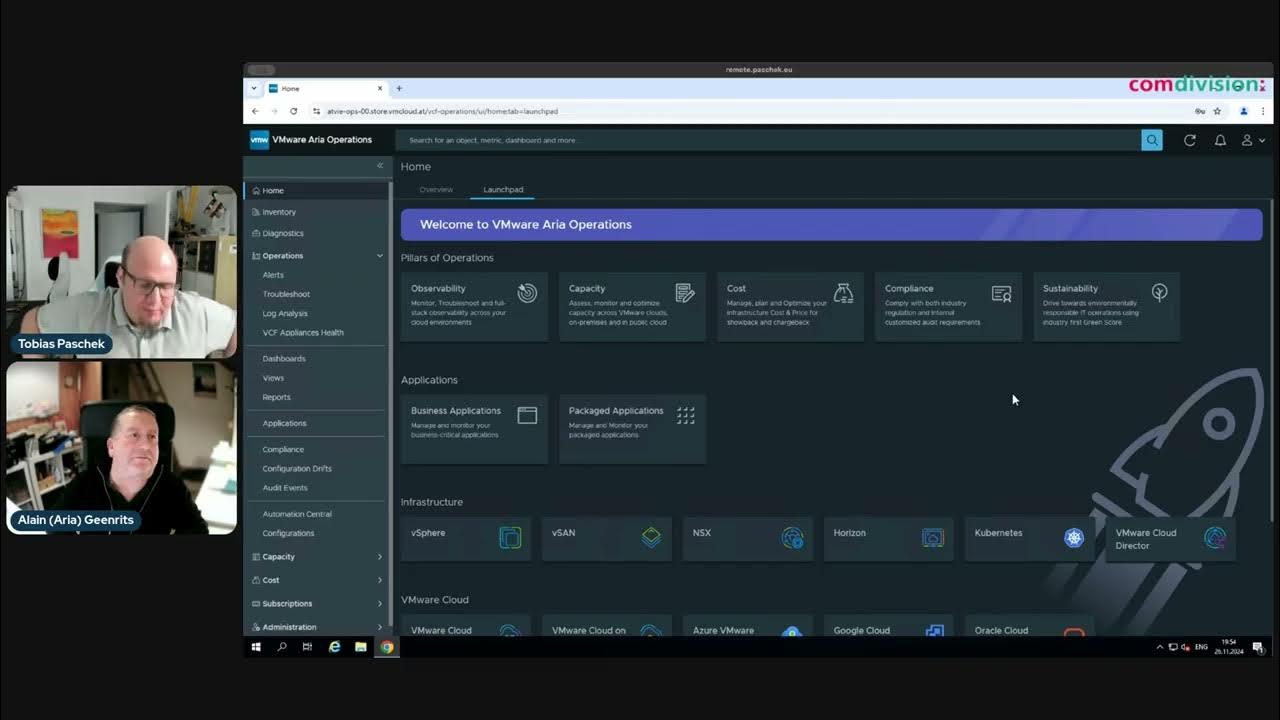This screenshot has width=1280, height=720.
Task: Open File Explorer from taskbar
Action: 360,647
